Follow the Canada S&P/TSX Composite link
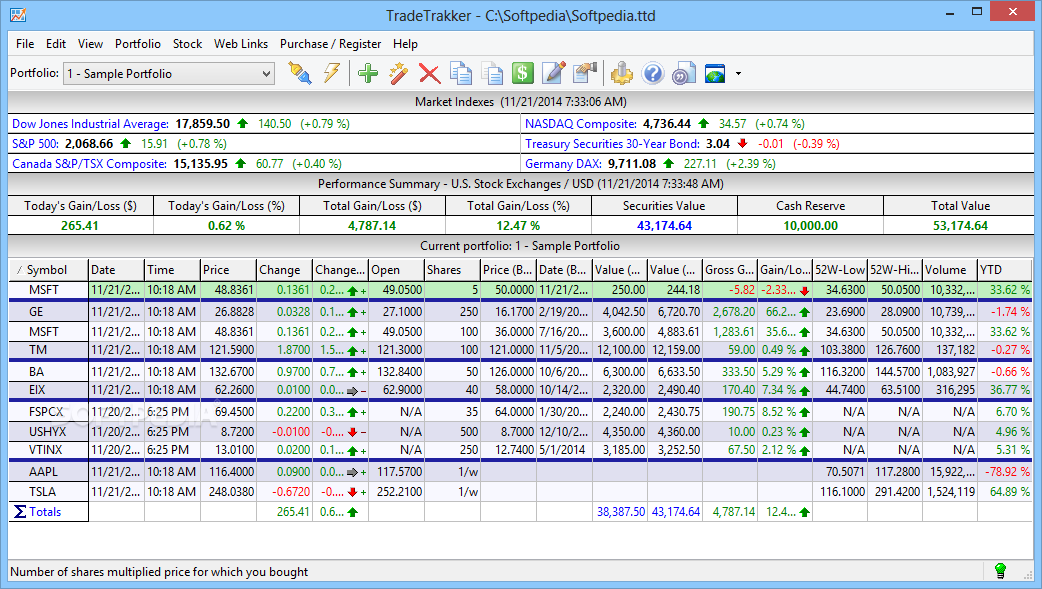The image size is (1042, 589). pyautogui.click(x=90, y=164)
